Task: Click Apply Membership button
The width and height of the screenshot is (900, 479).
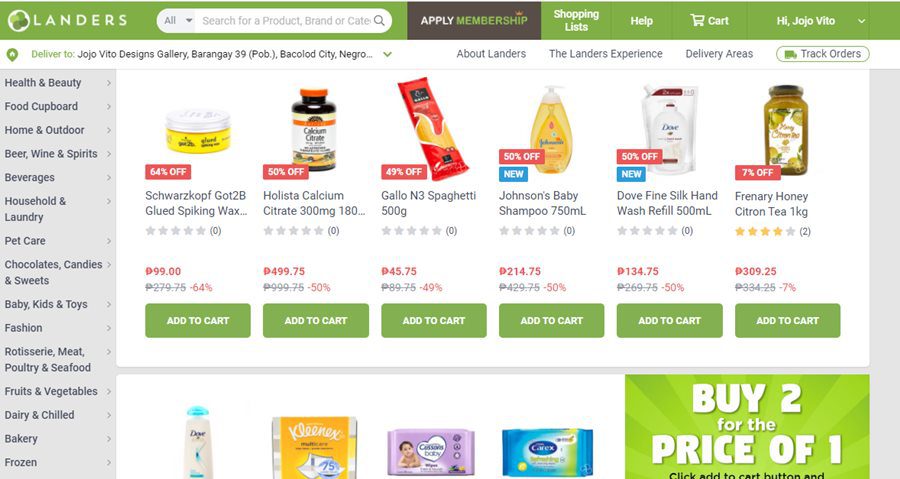Action: [x=474, y=21]
